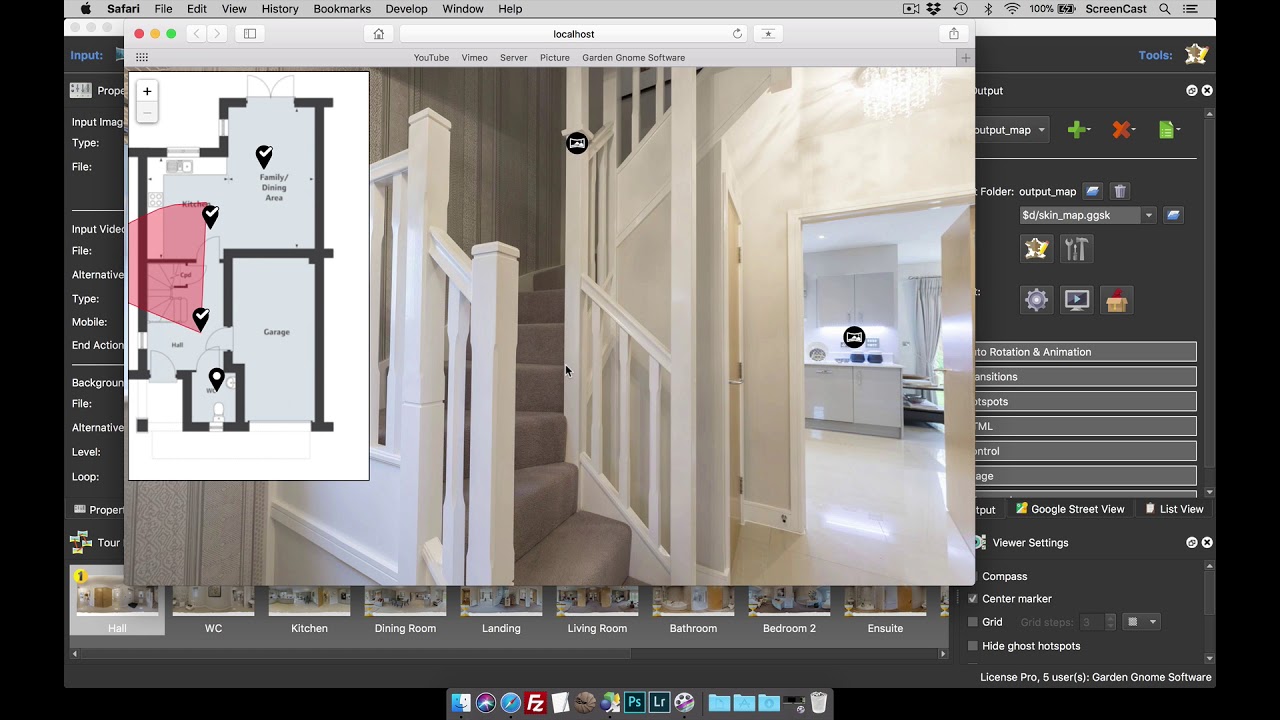Expand the Transitions section
The image size is (1280, 720).
point(1086,377)
